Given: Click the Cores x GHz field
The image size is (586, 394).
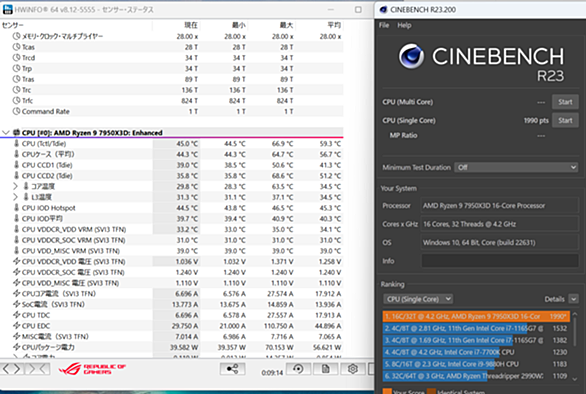Looking at the screenshot, I should click(x=500, y=224).
